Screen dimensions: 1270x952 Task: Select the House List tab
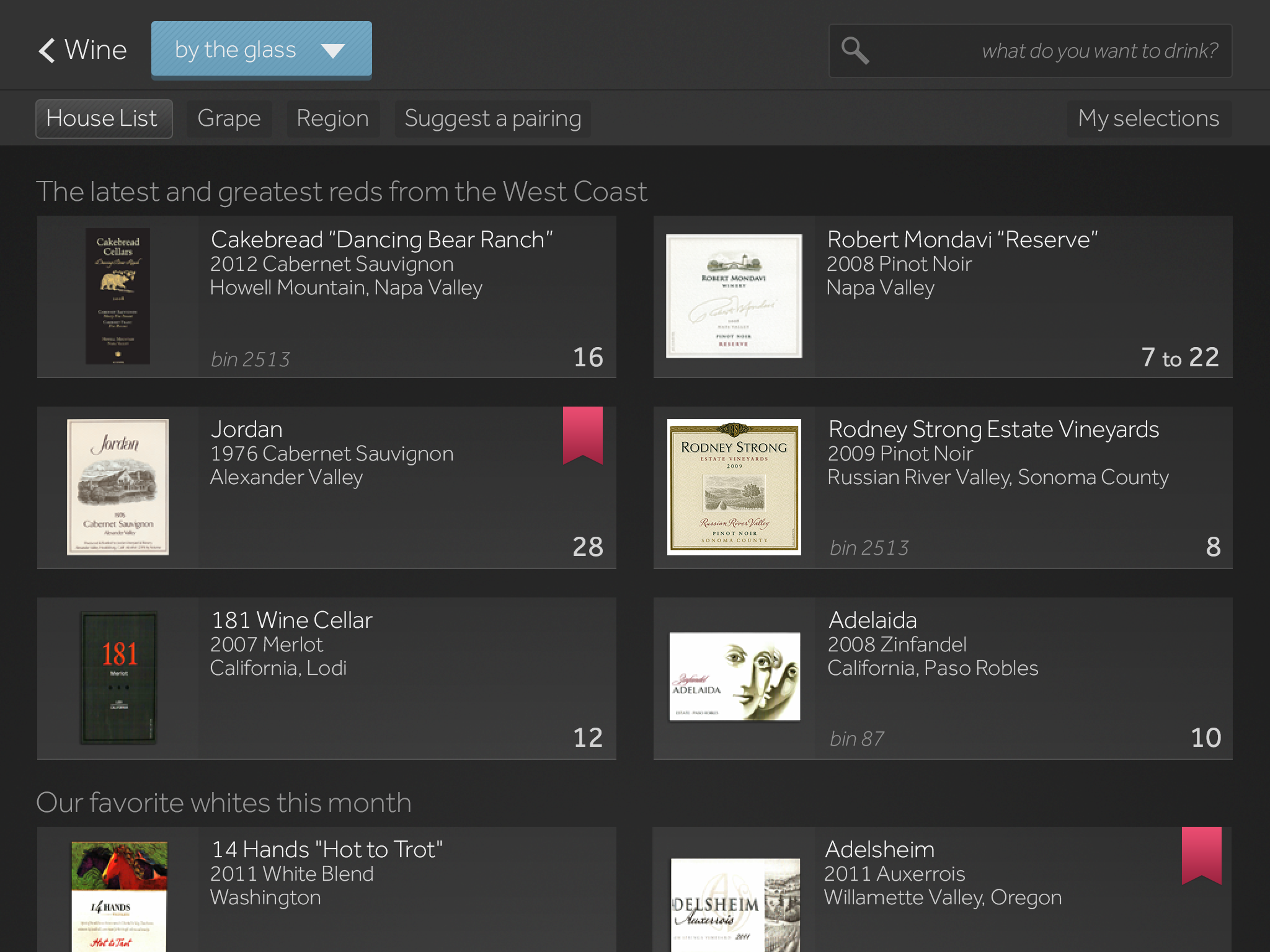coord(104,118)
